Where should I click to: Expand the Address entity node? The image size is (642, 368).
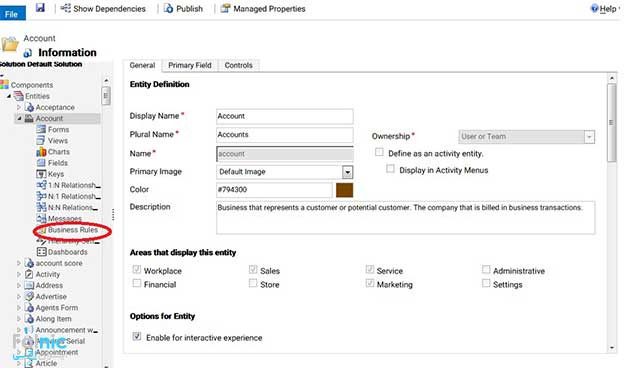coord(19,285)
